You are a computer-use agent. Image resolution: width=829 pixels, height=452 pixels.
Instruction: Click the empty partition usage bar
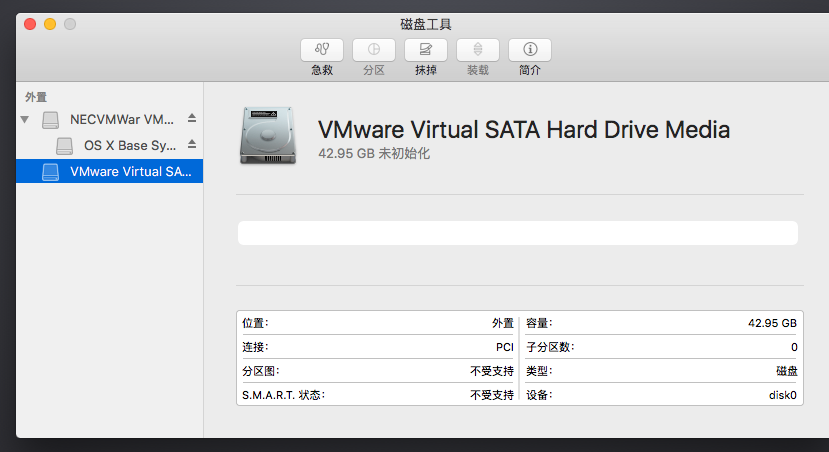(x=517, y=233)
